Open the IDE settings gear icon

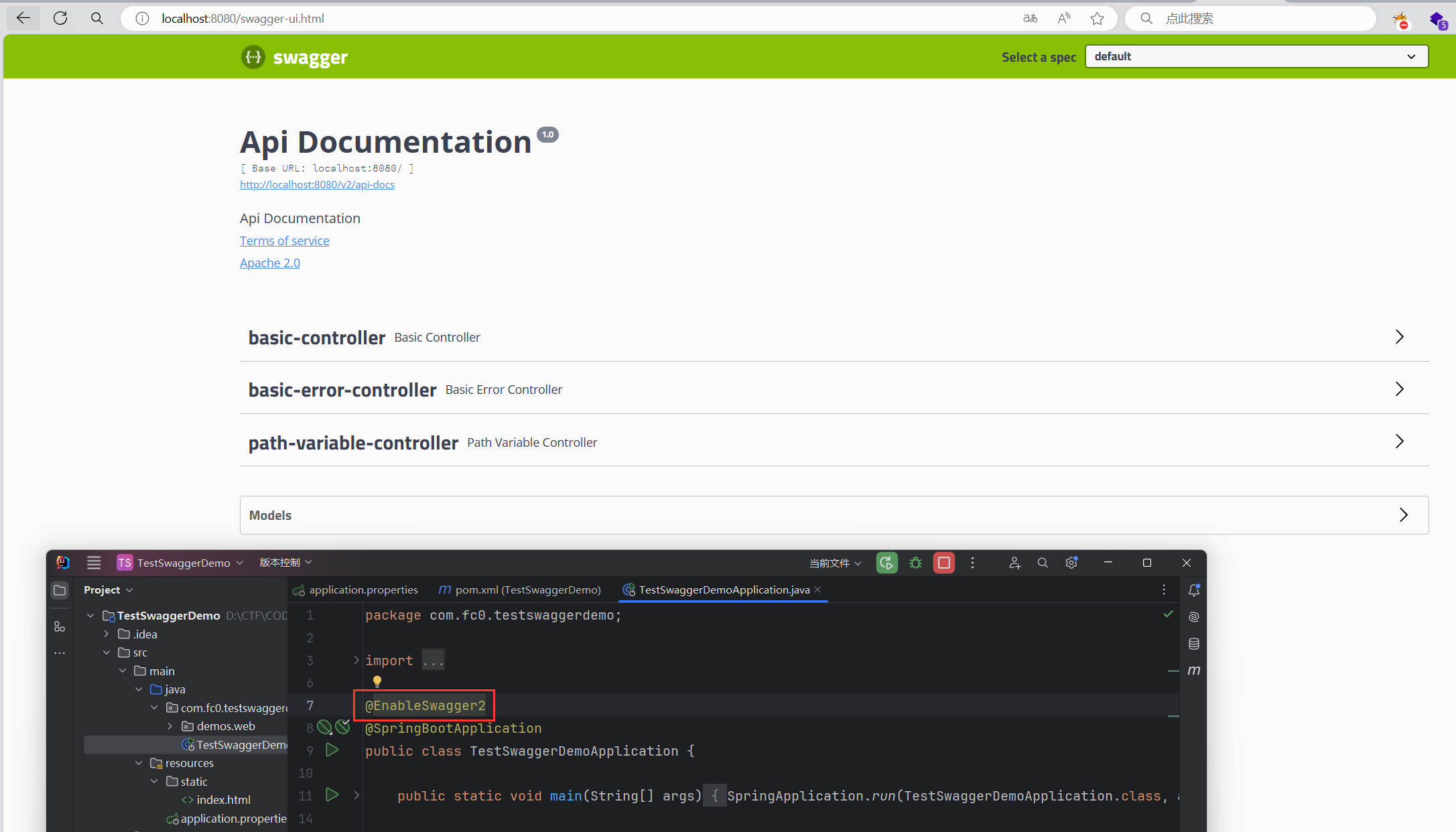click(1071, 563)
